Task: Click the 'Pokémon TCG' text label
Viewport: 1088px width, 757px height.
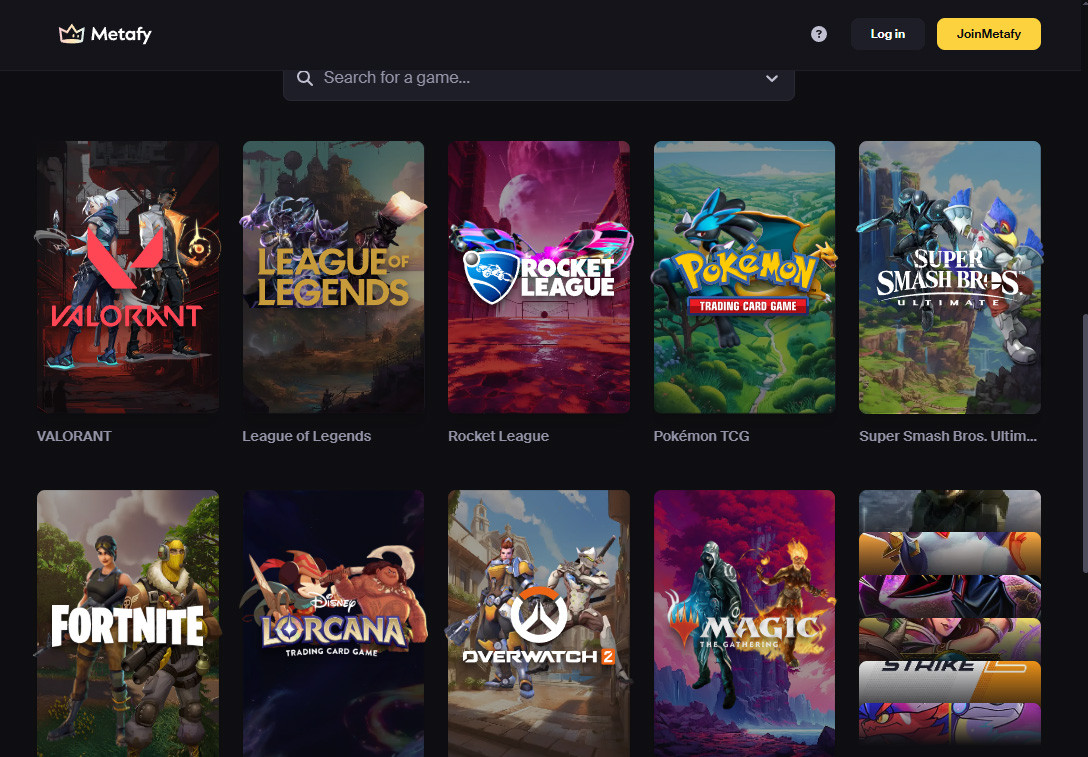Action: (701, 435)
